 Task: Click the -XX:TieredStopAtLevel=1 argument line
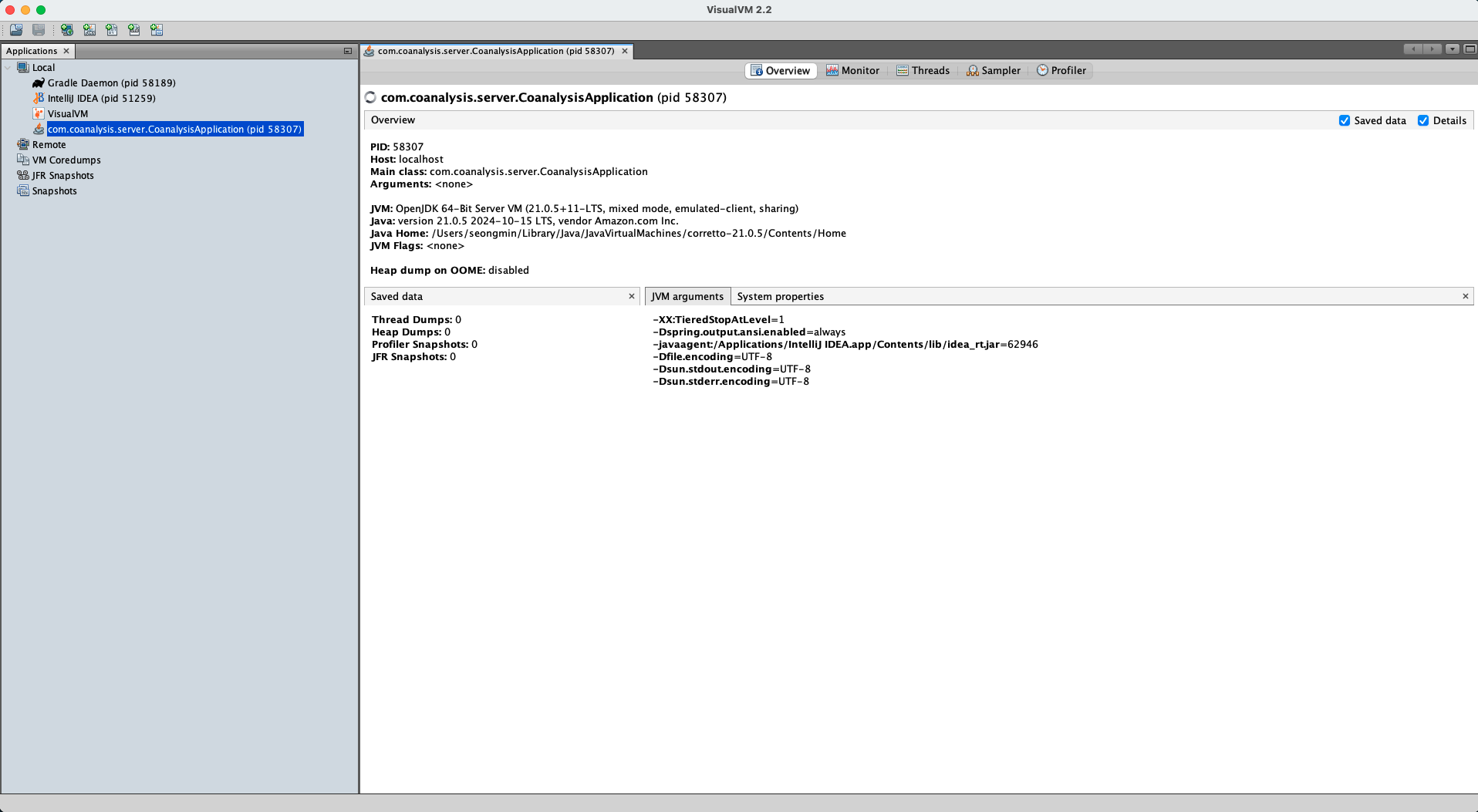click(x=718, y=320)
